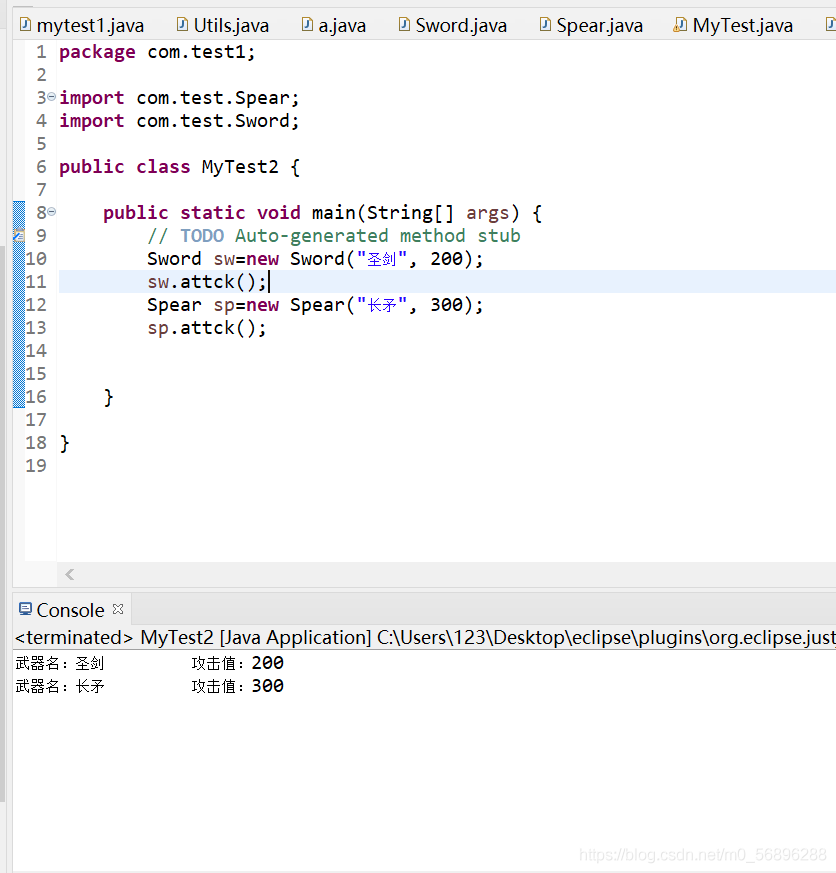This screenshot has width=836, height=873.
Task: Open the Spear.java tab
Action: (591, 25)
